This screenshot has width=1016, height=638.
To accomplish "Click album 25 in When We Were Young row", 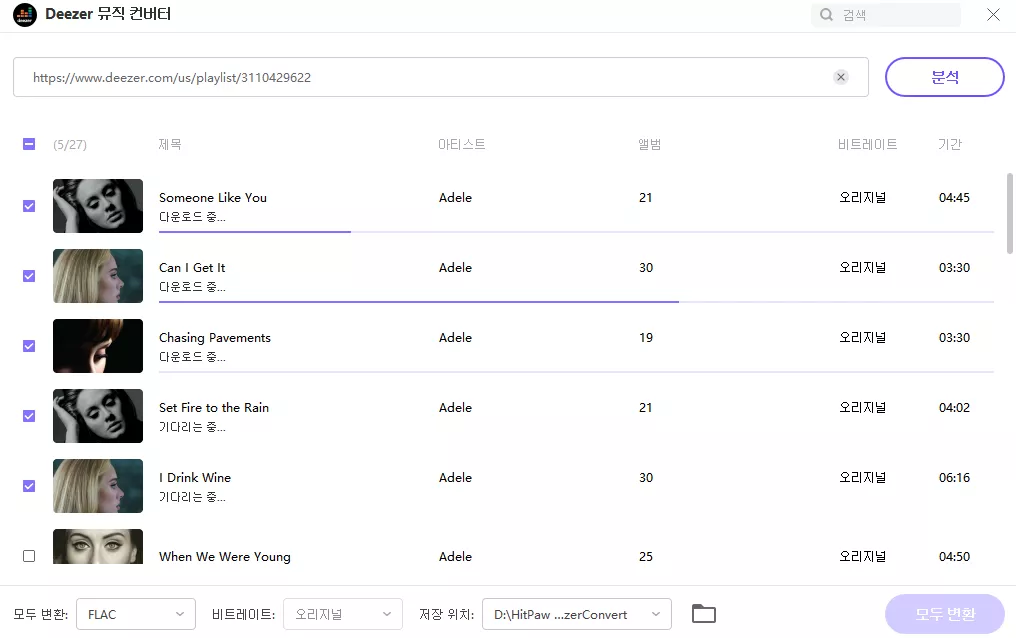I will coord(645,556).
